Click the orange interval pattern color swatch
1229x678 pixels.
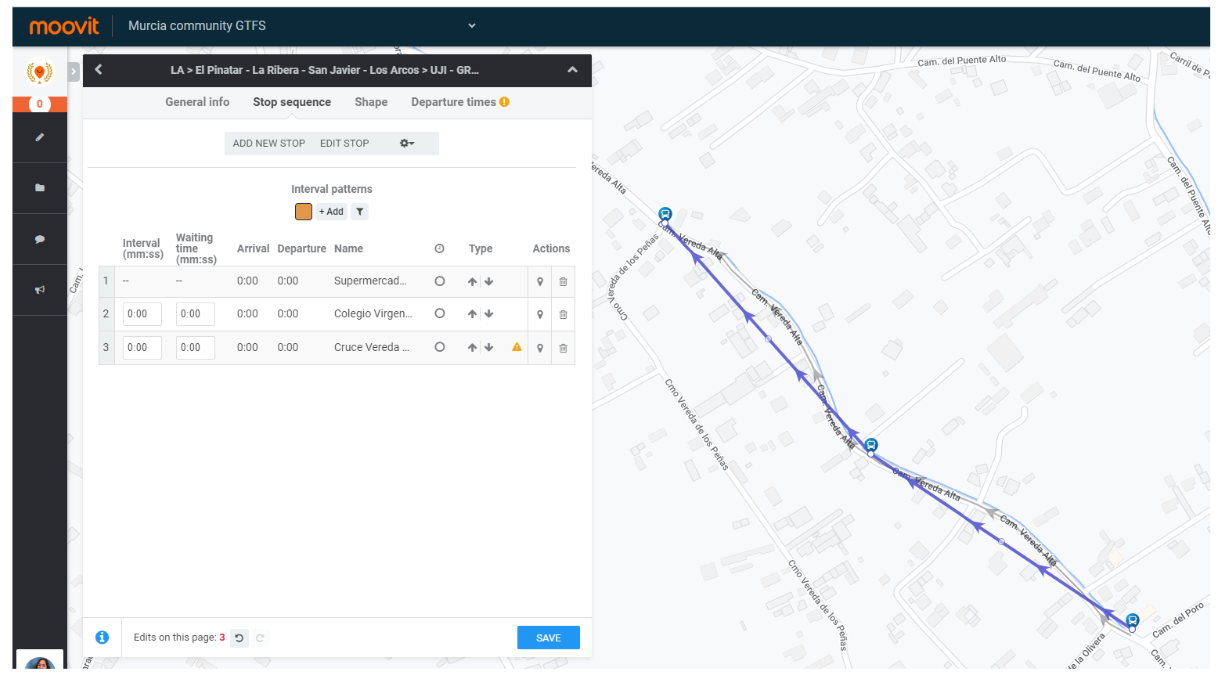(303, 211)
